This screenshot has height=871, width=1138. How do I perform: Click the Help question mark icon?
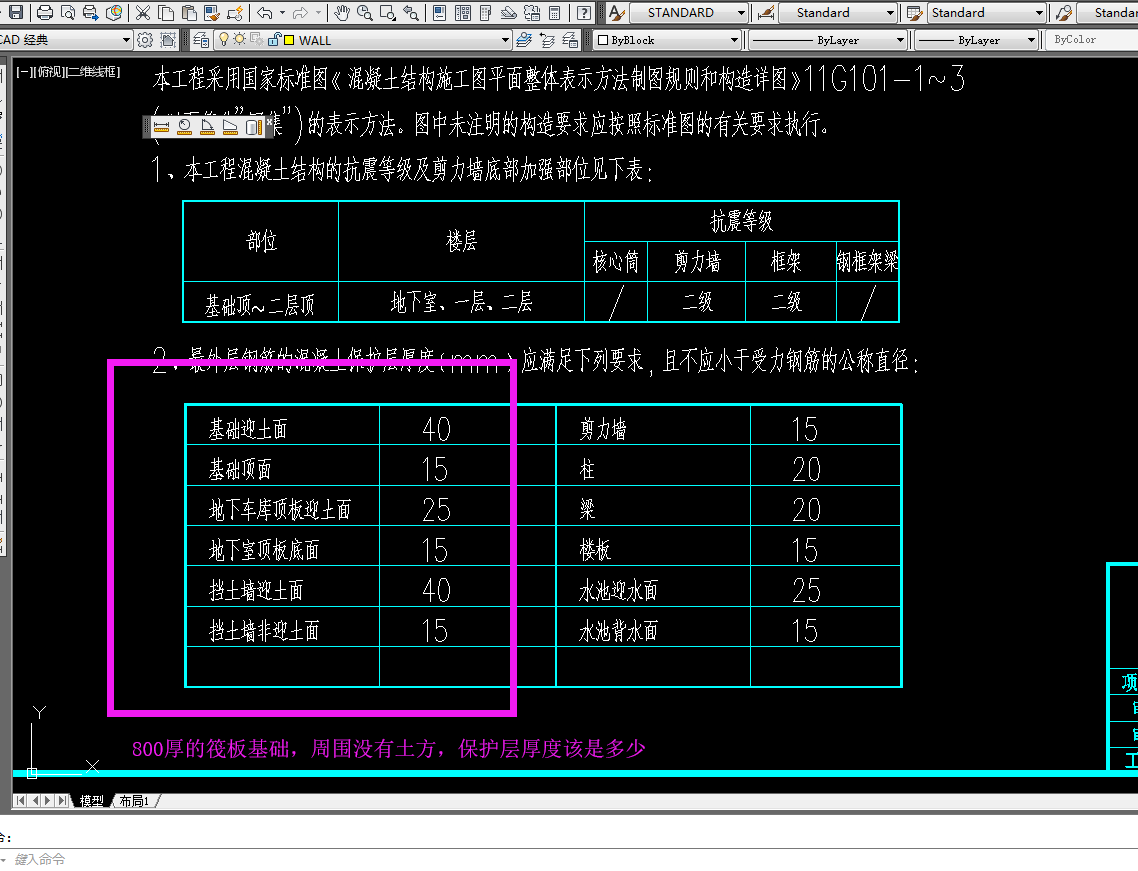(x=584, y=12)
